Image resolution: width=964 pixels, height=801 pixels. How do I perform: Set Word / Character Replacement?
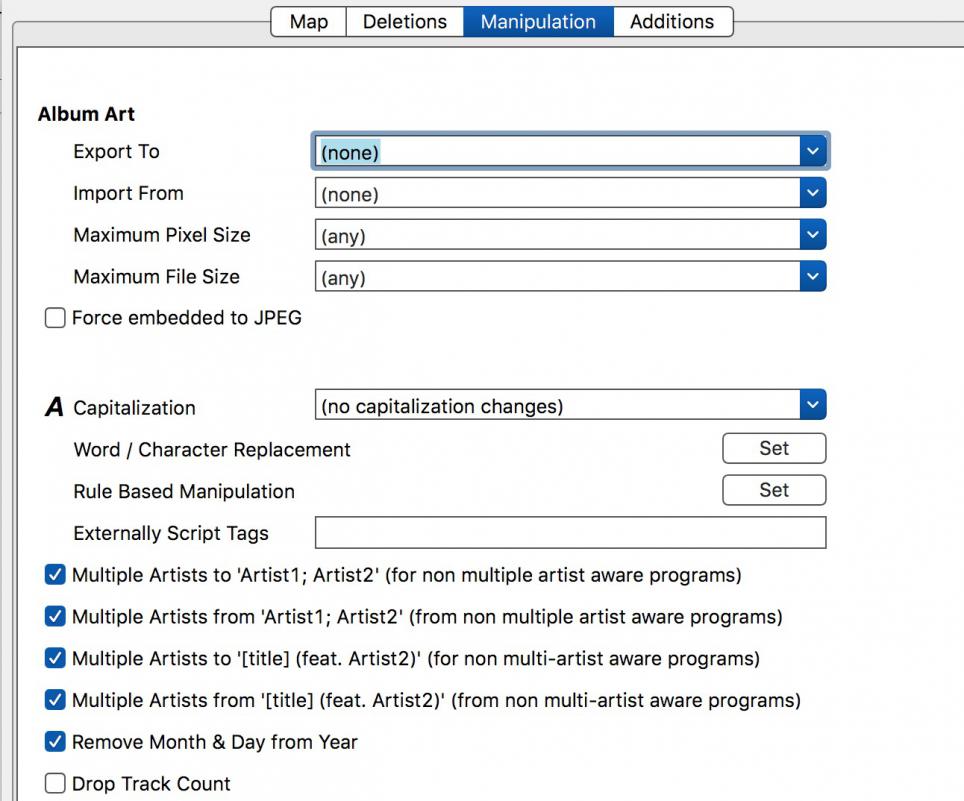tap(774, 448)
